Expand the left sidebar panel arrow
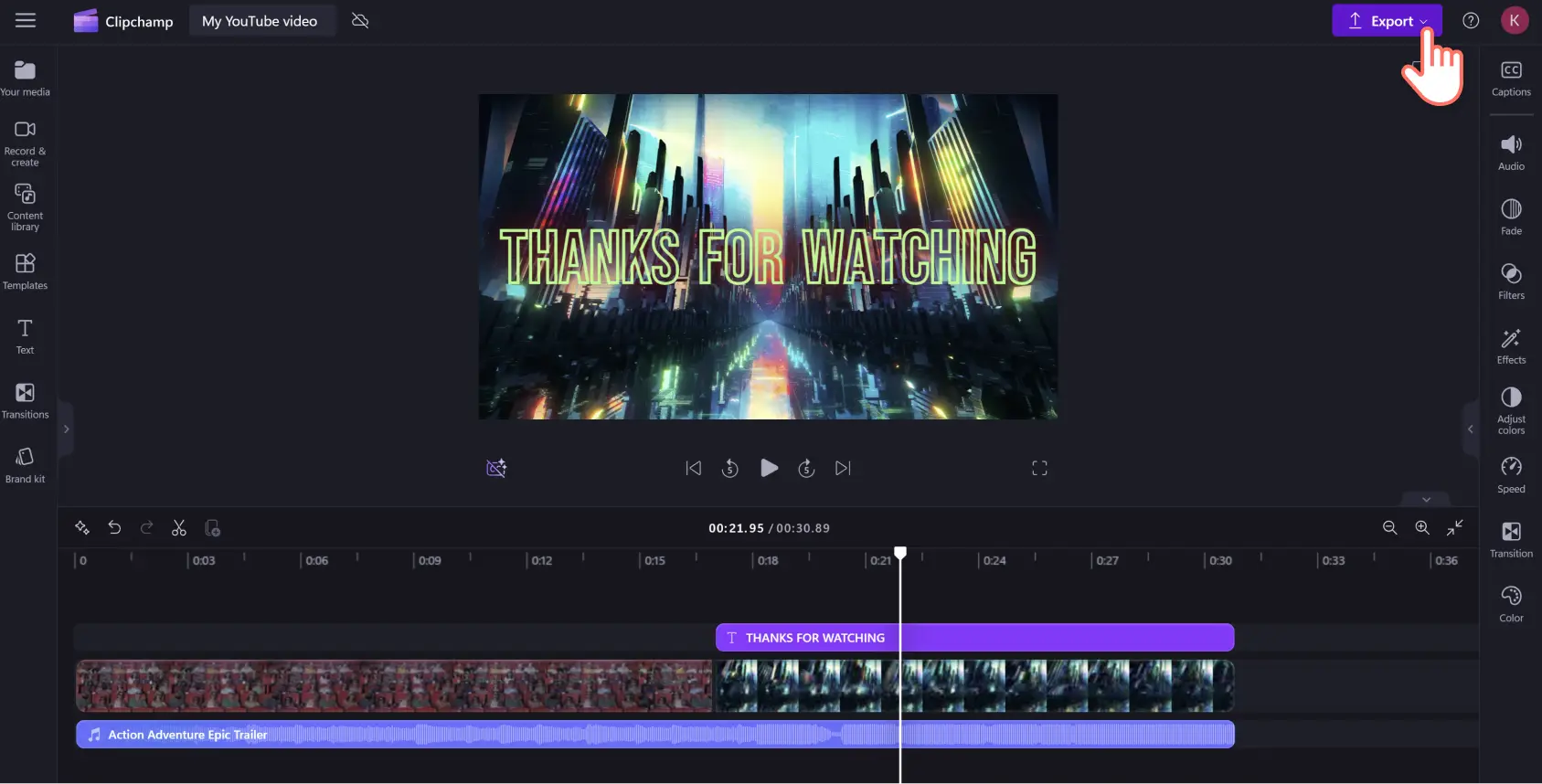Viewport: 1542px width, 784px height. pyautogui.click(x=66, y=429)
